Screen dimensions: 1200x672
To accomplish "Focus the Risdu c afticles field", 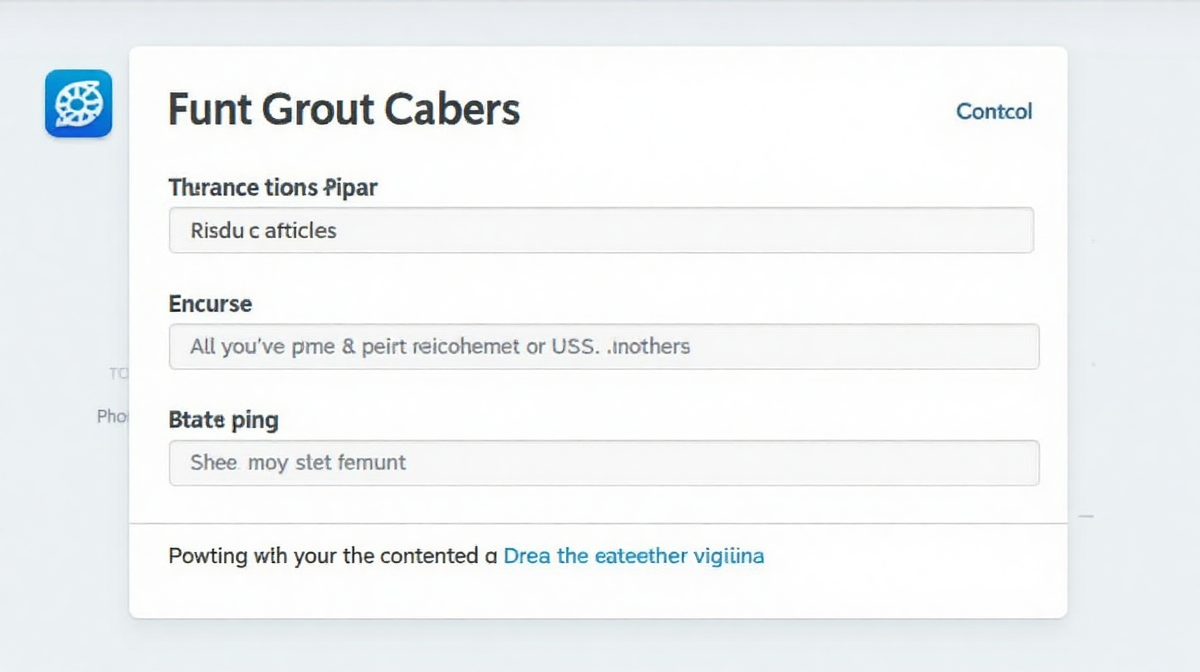I will pos(600,230).
